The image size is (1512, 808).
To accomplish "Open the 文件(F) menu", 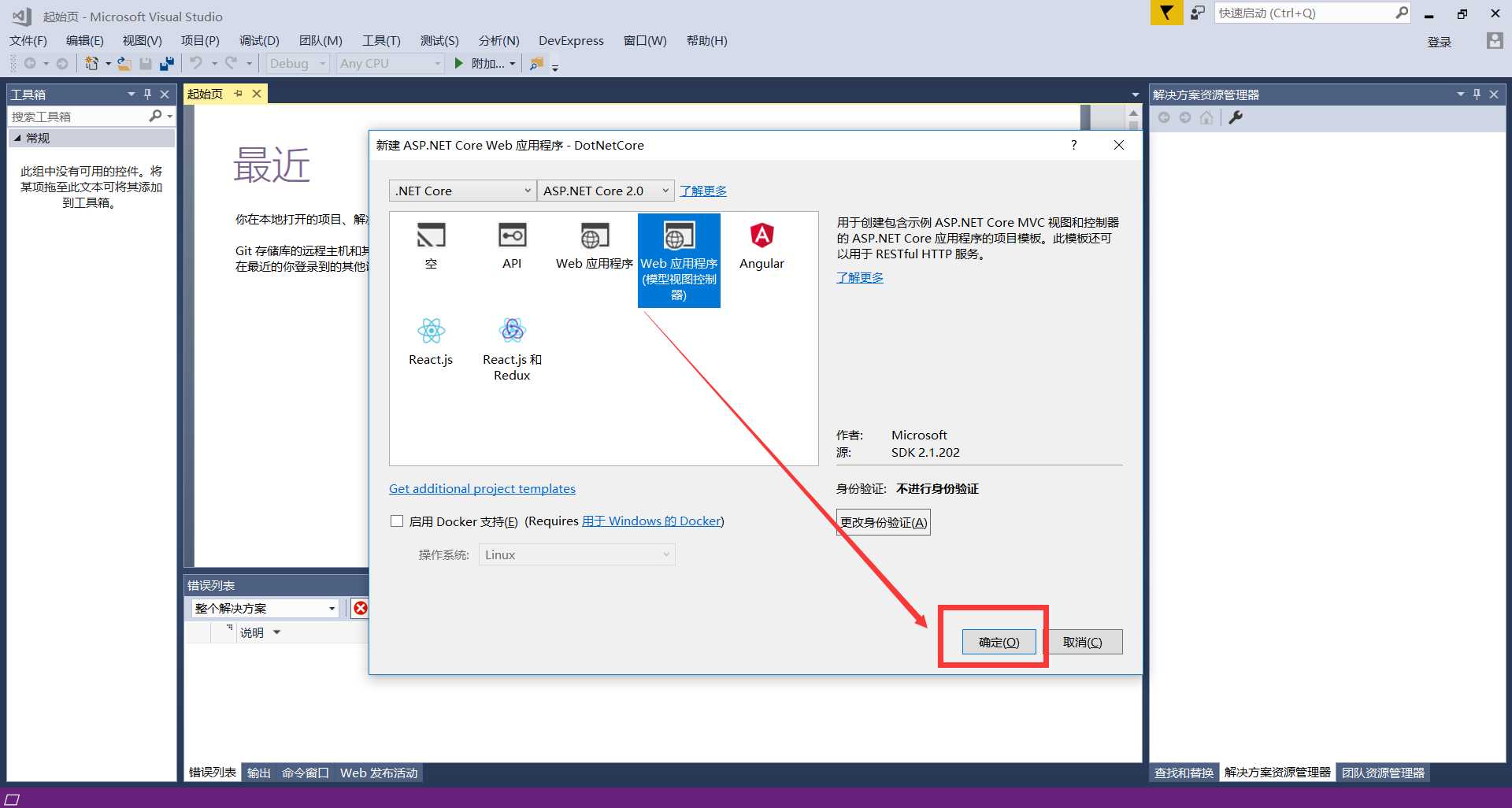I will tap(28, 40).
